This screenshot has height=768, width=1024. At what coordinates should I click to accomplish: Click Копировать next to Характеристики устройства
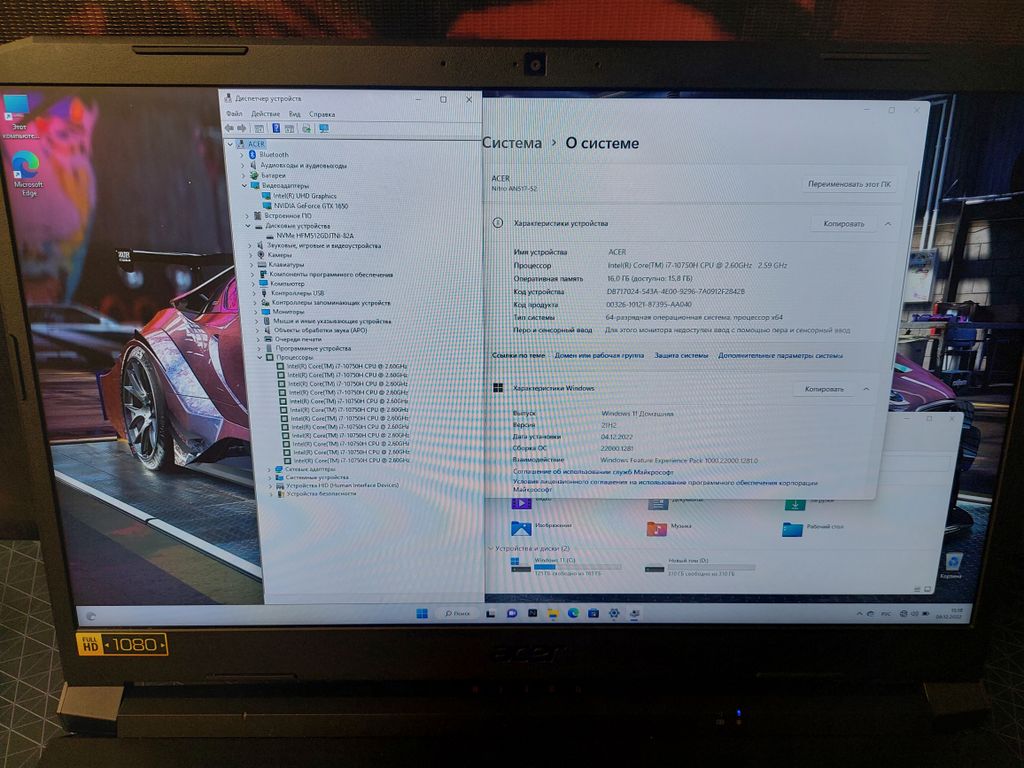pyautogui.click(x=843, y=224)
